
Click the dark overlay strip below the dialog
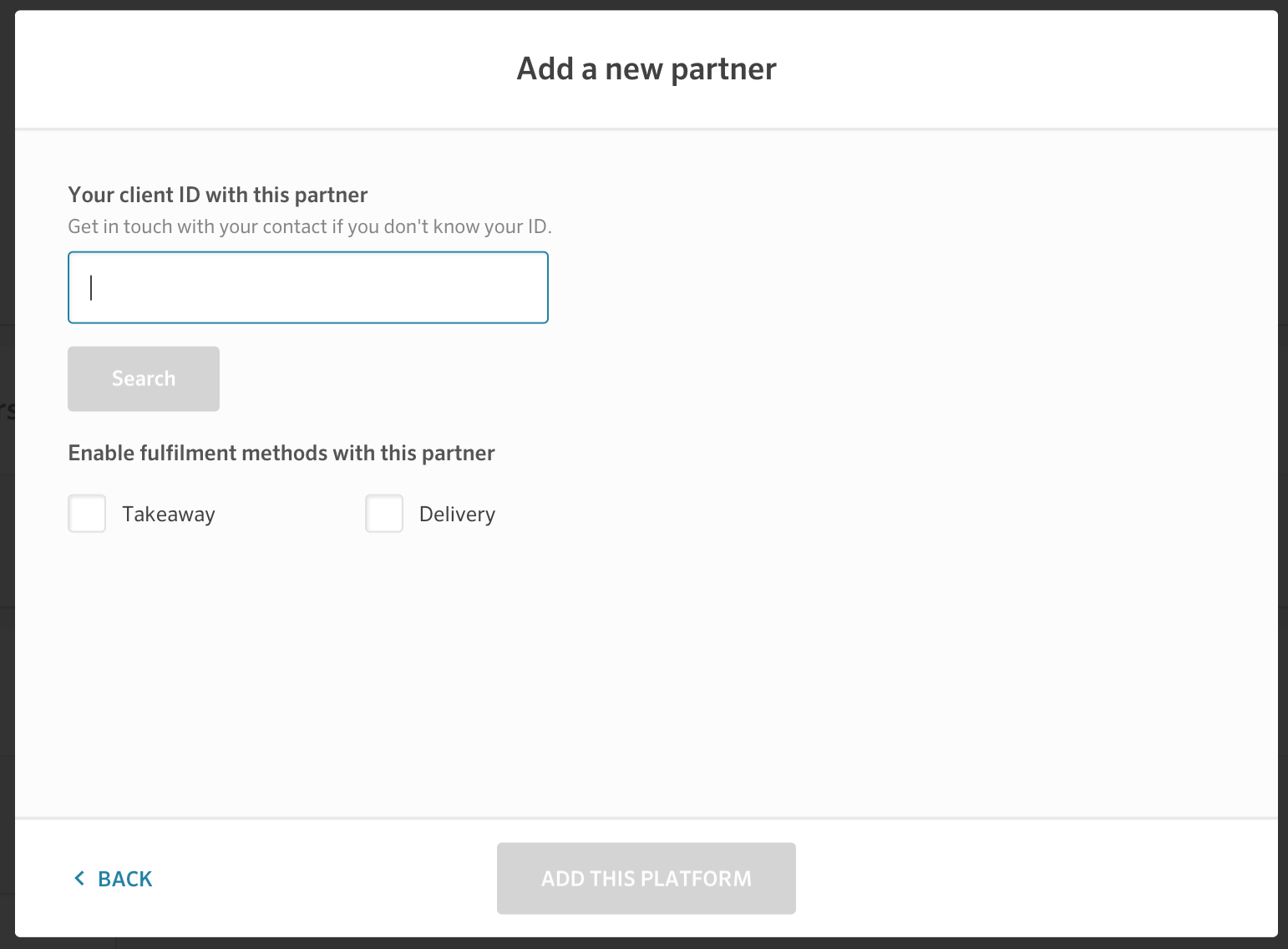tap(644, 943)
